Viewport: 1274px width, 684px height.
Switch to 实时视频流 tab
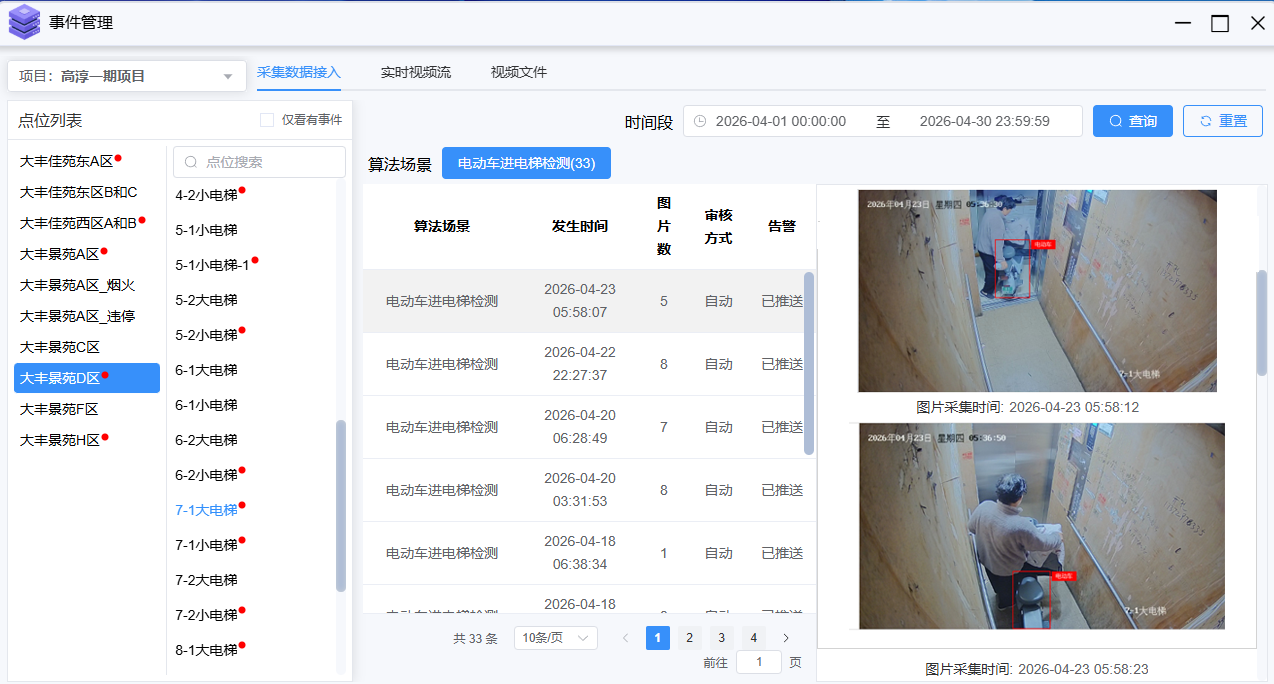pyautogui.click(x=416, y=72)
